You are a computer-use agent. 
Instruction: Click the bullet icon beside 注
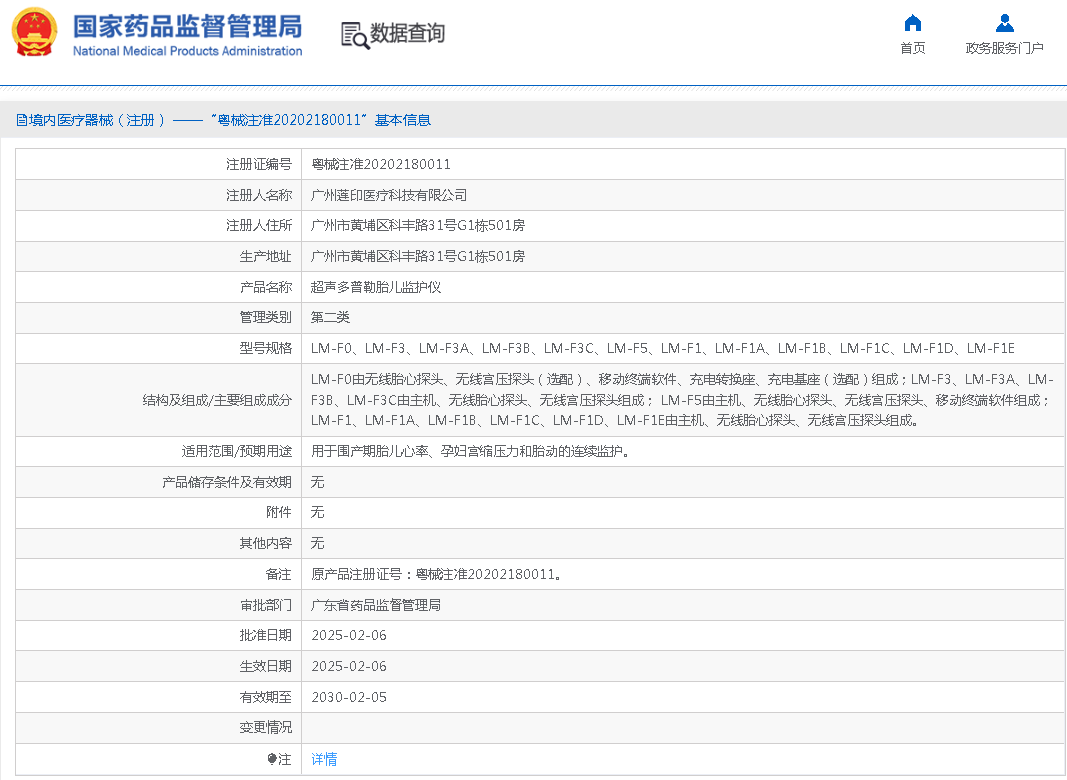coord(272,759)
